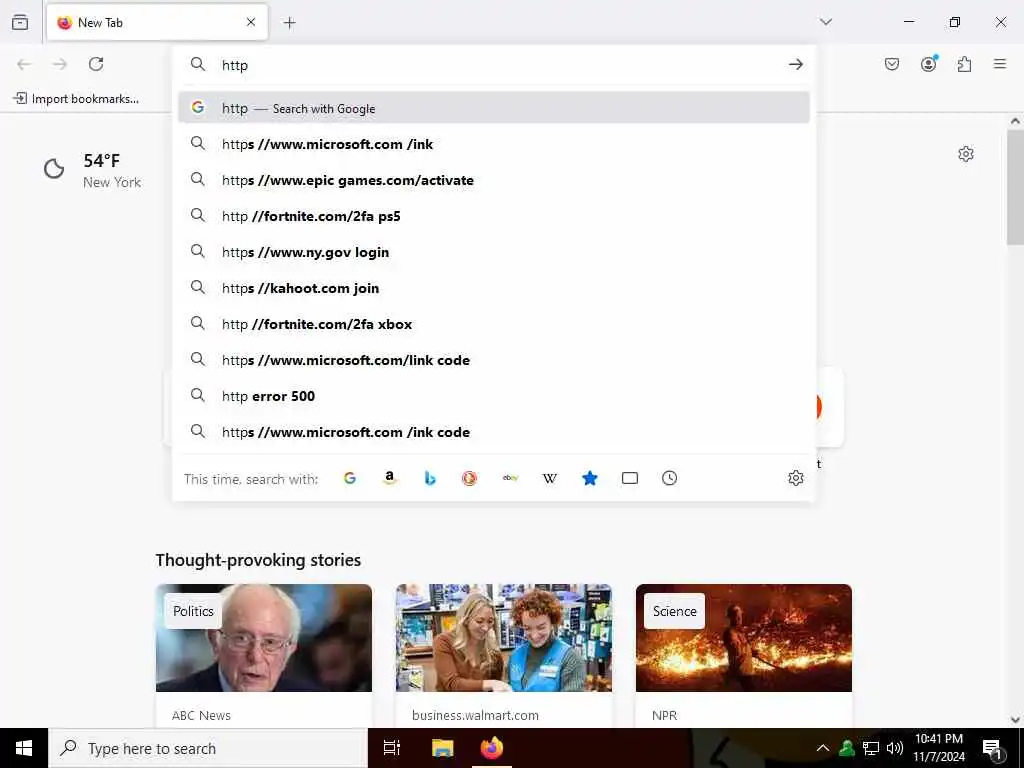Screen dimensions: 1024x768
Task: Select suggestion kahoot.com join
Action: pos(494,287)
